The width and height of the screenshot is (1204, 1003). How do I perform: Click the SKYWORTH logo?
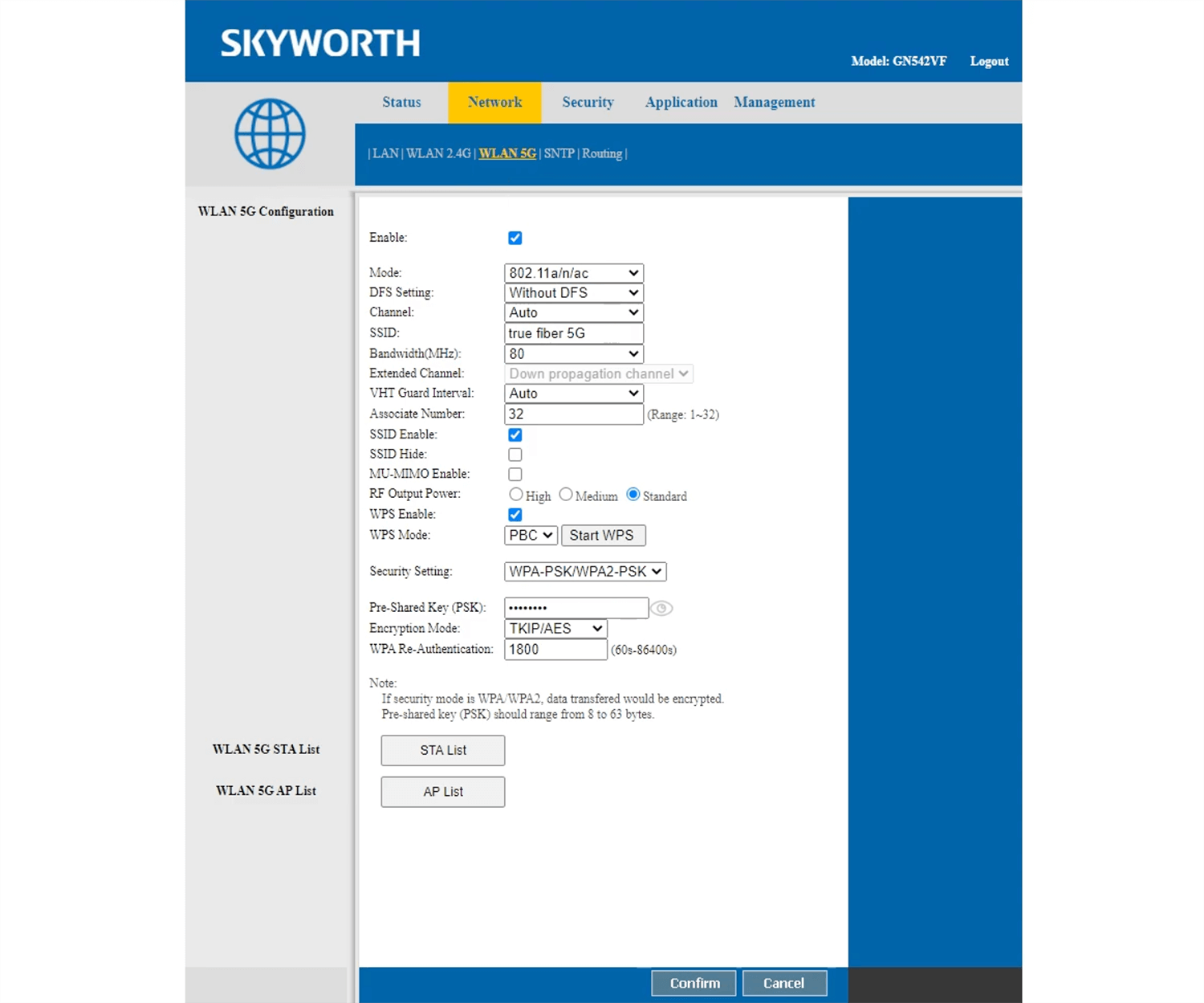tap(320, 43)
